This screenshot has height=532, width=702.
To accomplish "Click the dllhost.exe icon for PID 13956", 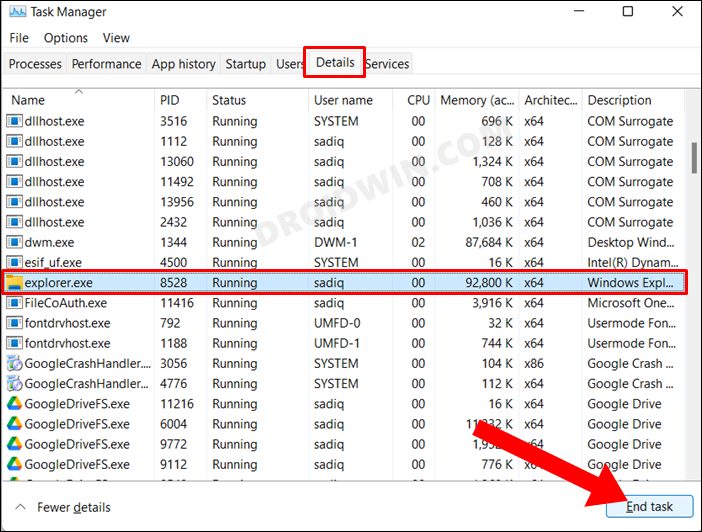I will tap(14, 202).
